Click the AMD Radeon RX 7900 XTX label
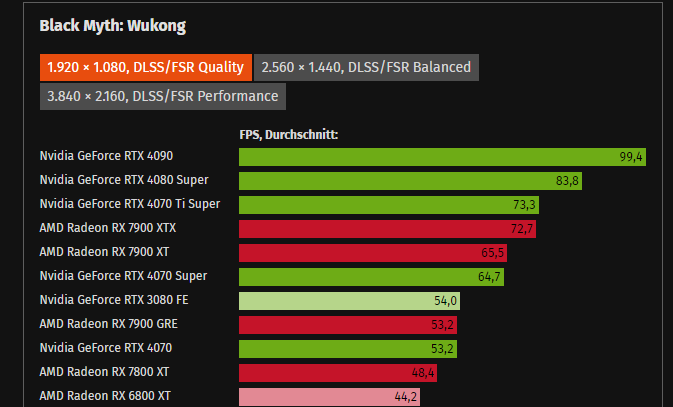Image resolution: width=673 pixels, height=407 pixels. (108, 228)
